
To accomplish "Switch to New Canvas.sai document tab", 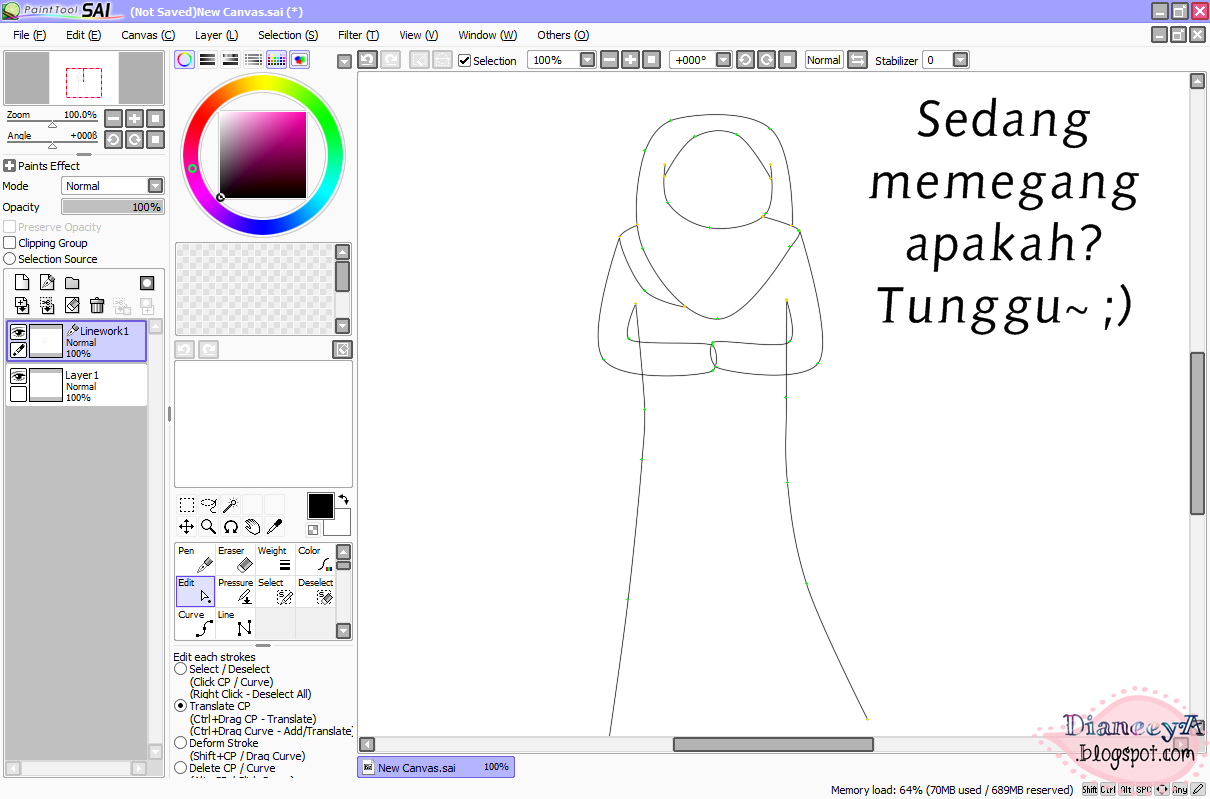I will (436, 767).
